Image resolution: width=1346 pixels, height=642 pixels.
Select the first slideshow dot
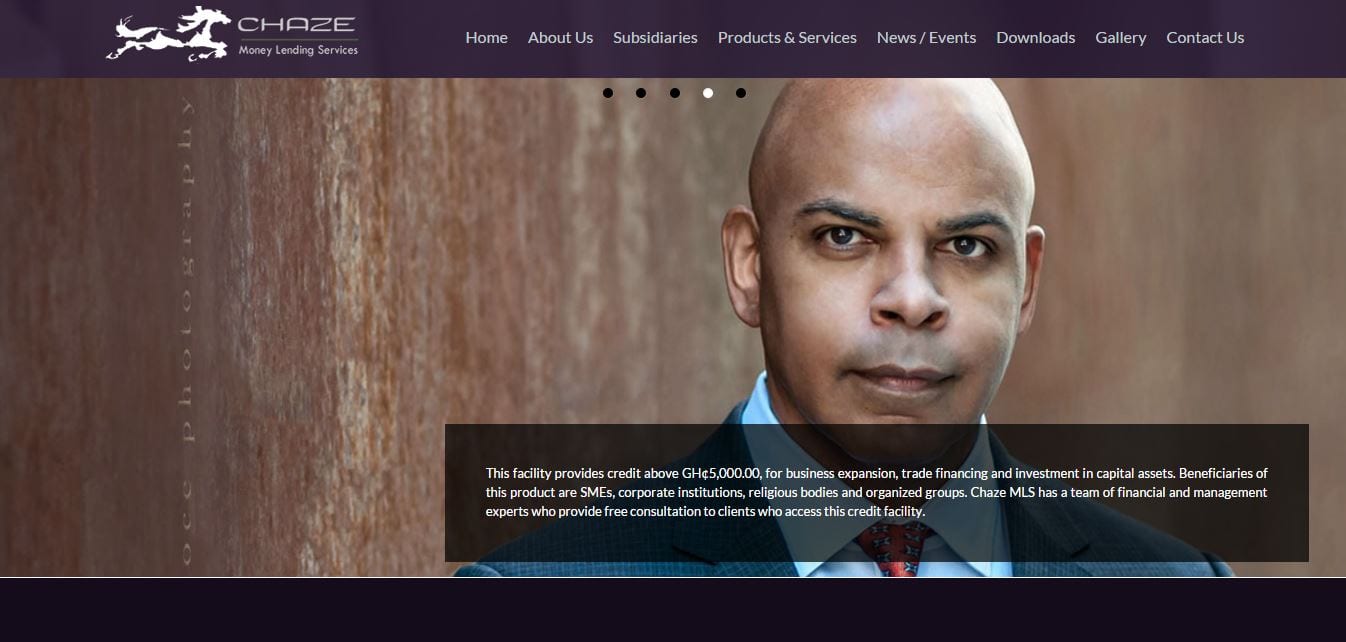click(x=608, y=93)
